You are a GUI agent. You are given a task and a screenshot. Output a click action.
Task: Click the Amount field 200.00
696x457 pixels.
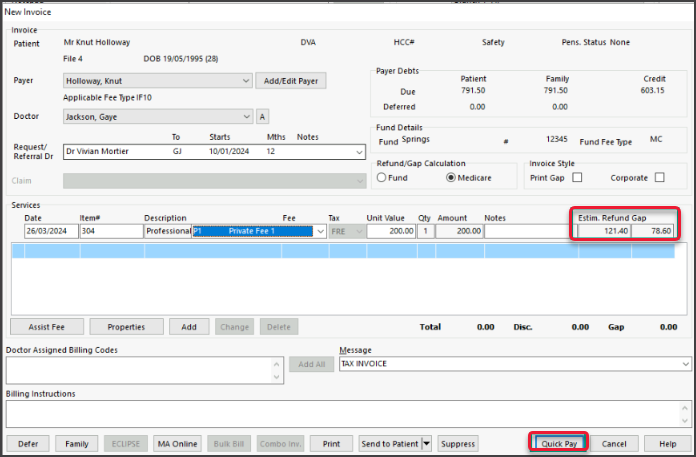[x=459, y=231]
